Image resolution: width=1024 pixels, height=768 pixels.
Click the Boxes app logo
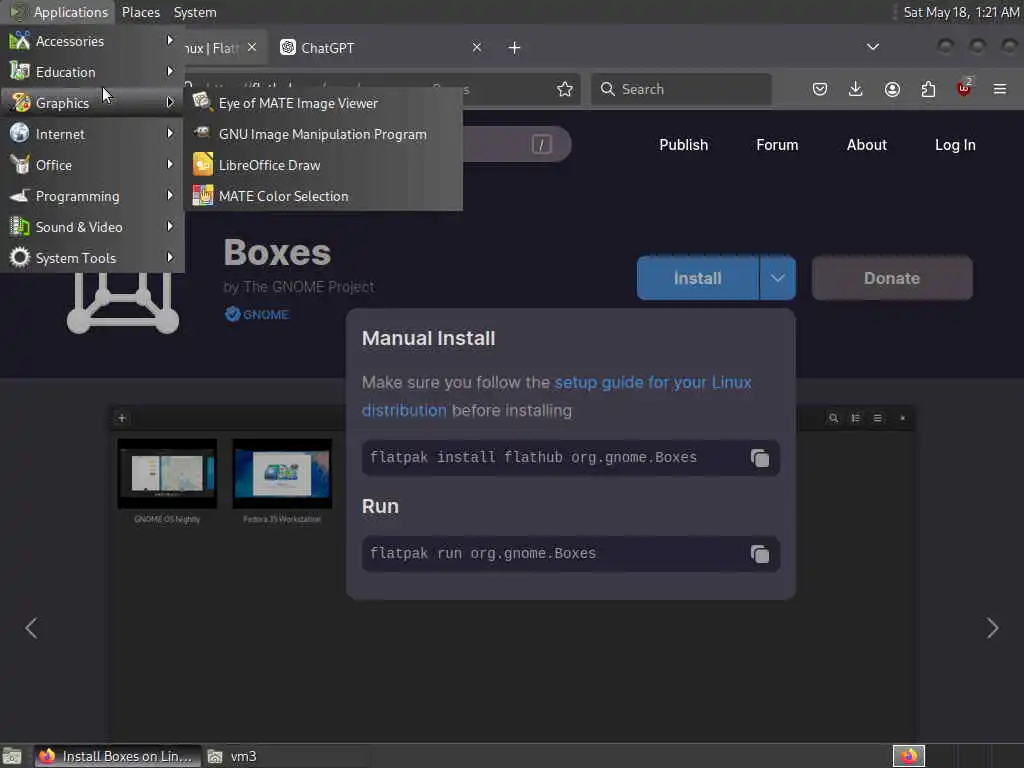pos(123,304)
